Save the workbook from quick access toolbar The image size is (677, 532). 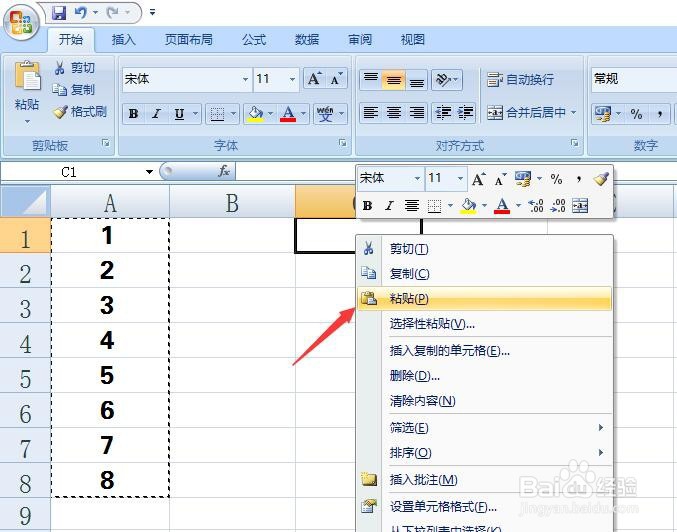tap(59, 13)
